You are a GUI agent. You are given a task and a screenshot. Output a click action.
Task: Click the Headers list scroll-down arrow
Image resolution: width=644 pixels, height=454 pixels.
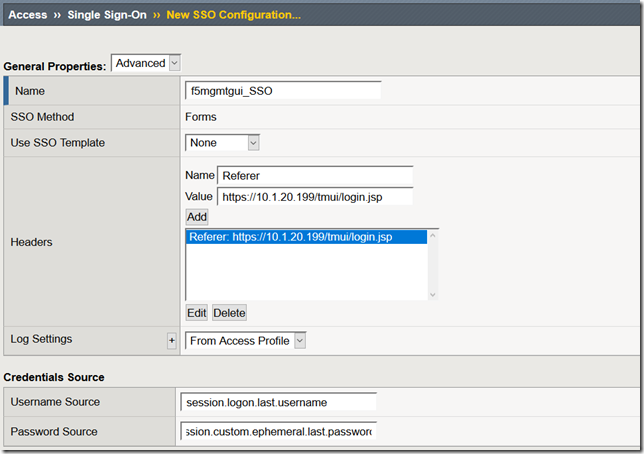(x=433, y=294)
